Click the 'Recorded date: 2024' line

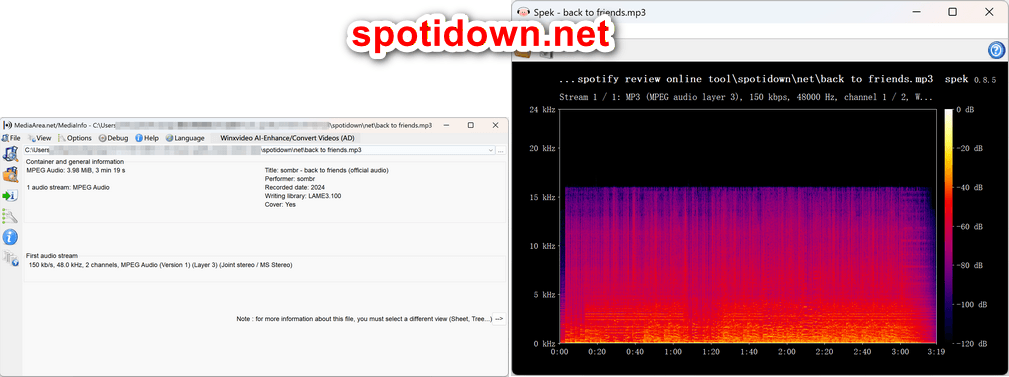pos(294,187)
